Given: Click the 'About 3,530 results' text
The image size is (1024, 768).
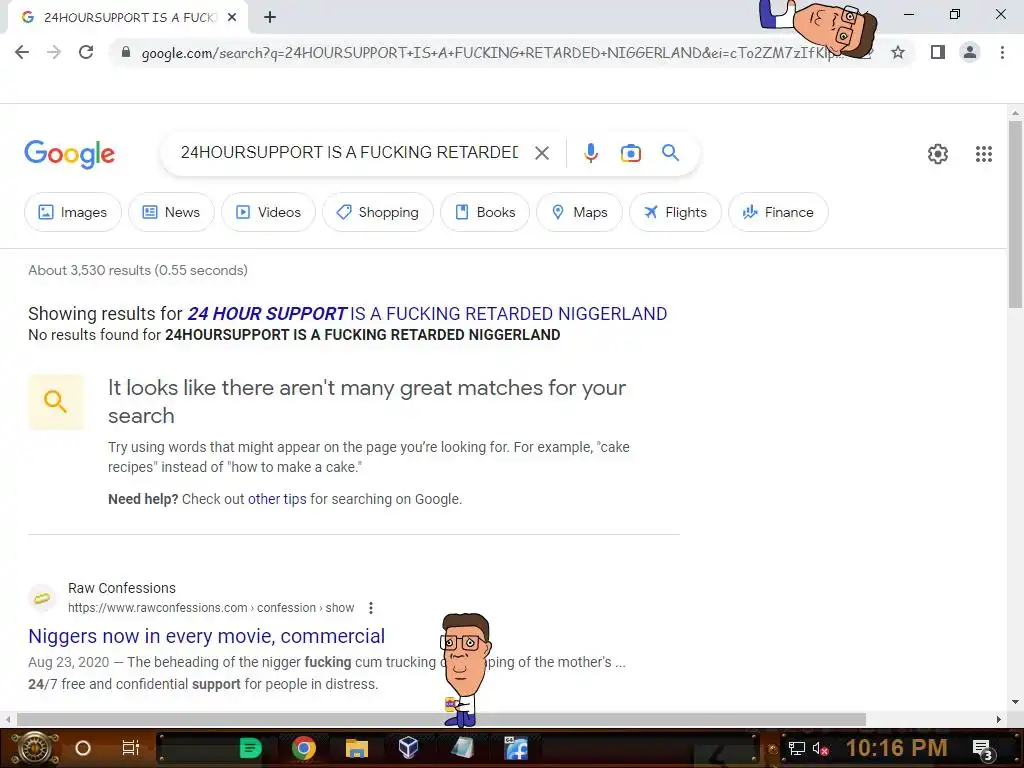Looking at the screenshot, I should tap(138, 270).
